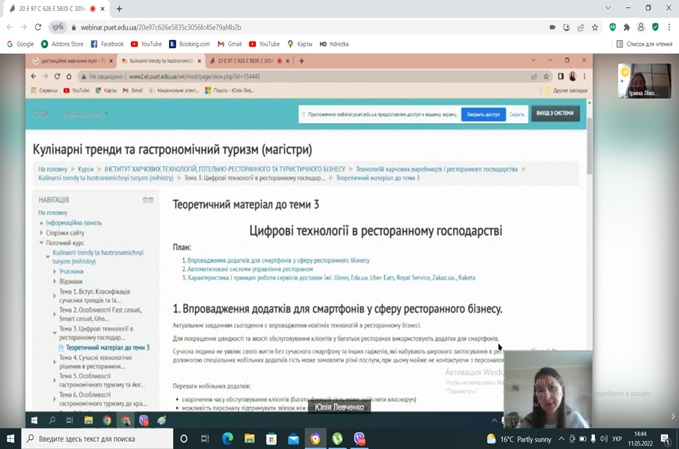Open plan link 2 Автоматизовані системи управління
This screenshot has width=679, height=449.
(250, 269)
